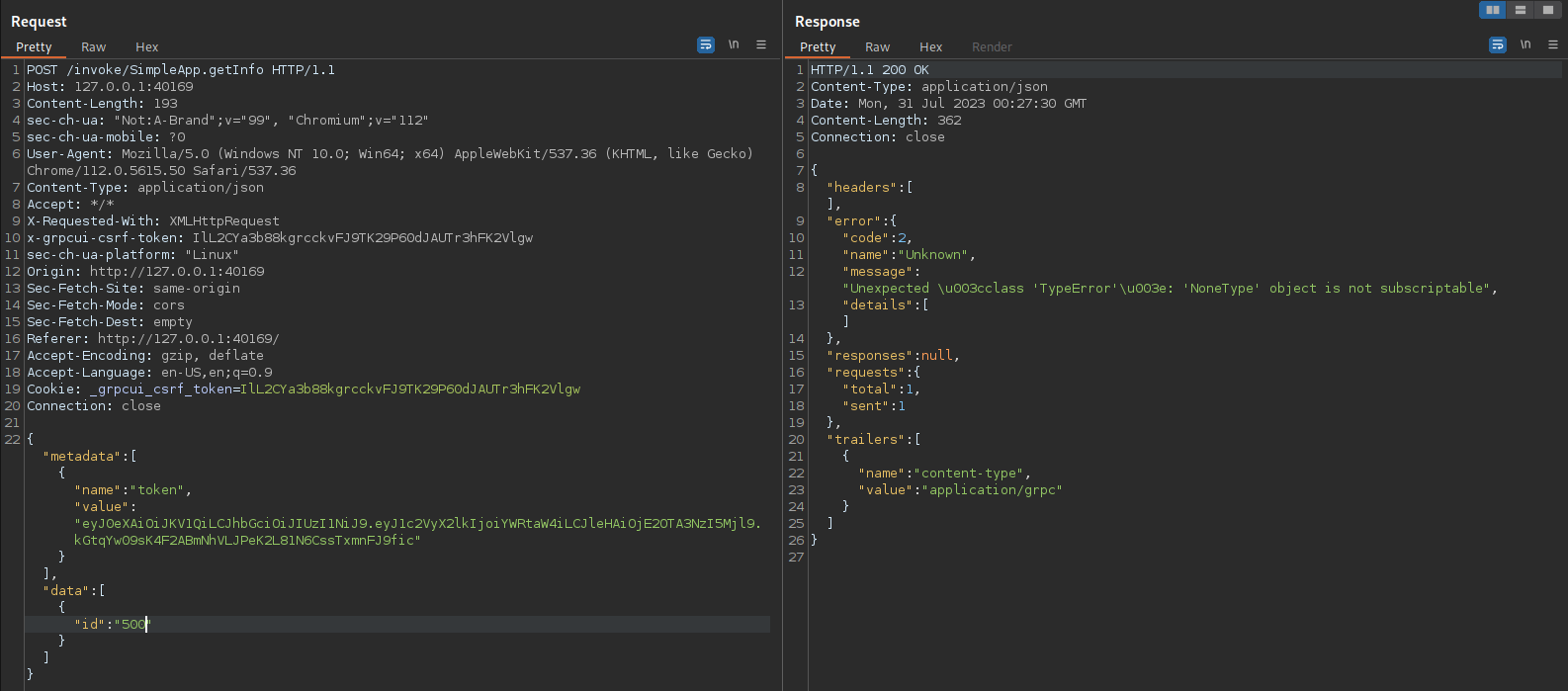Screen dimensions: 1568x691
Task: Open the Response Render tab
Action: 992,47
